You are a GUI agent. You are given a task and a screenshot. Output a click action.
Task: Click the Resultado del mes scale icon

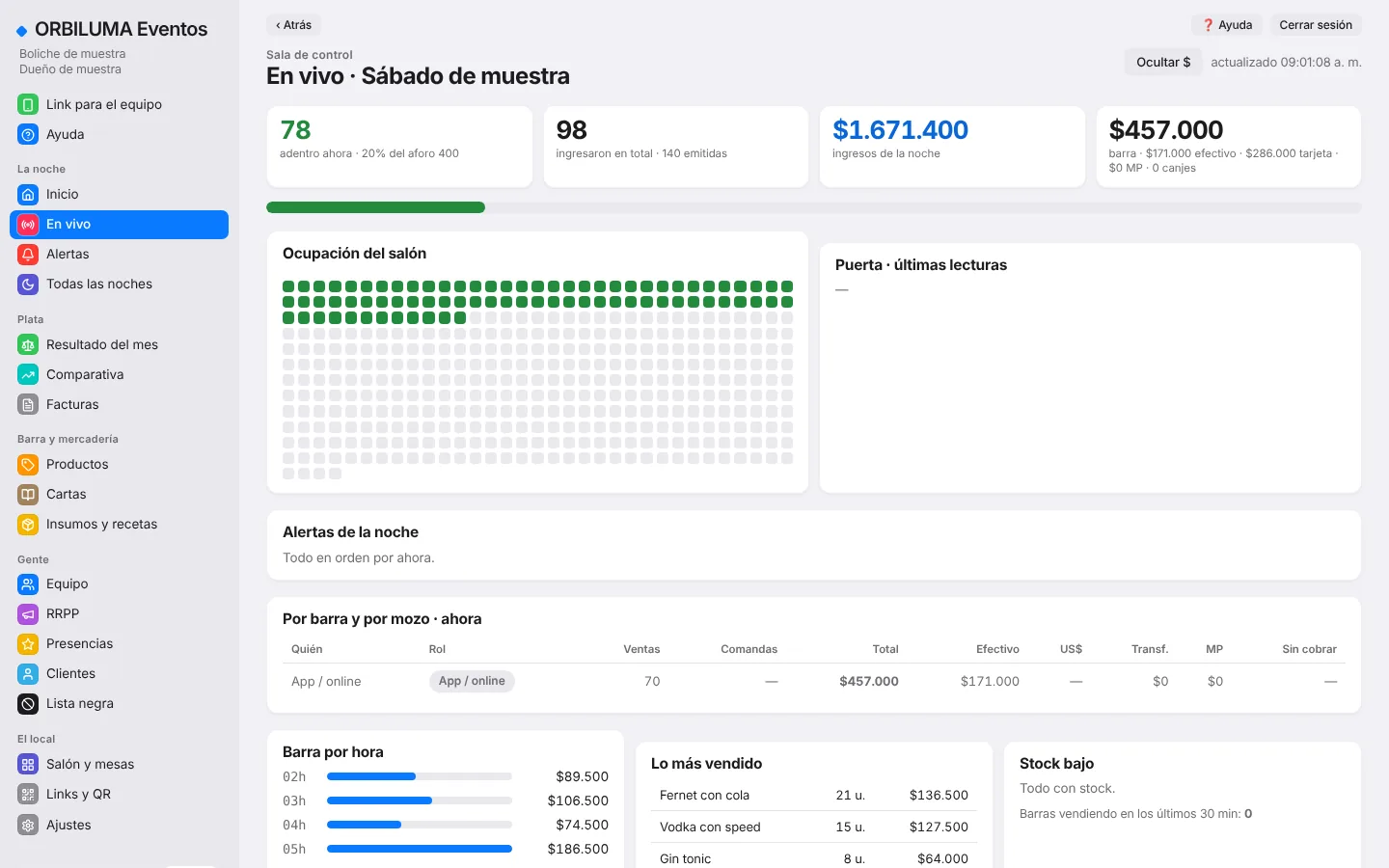pyautogui.click(x=28, y=344)
